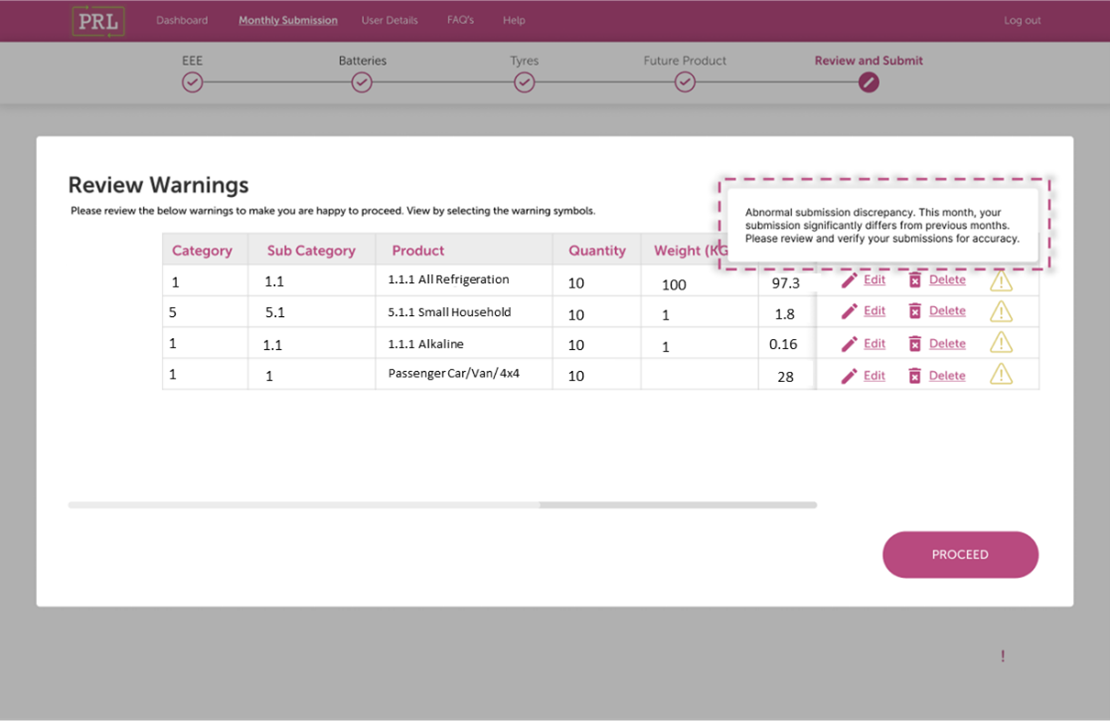The height and width of the screenshot is (721, 1110).
Task: Click trash icon on Alkaline row
Action: [914, 344]
